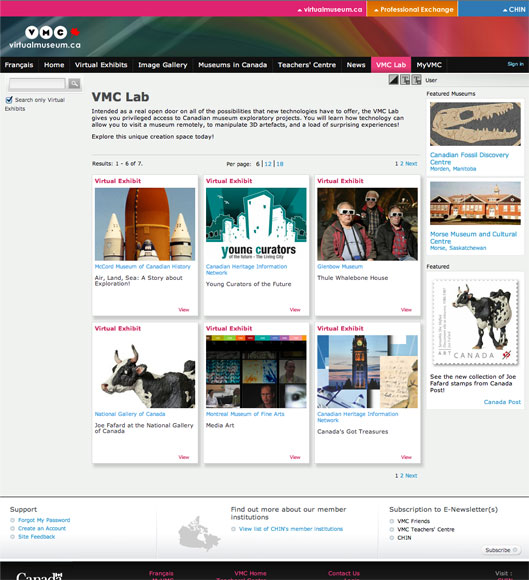This screenshot has height=580, width=529.
Task: Toggle the high contrast display icon
Action: (394, 80)
